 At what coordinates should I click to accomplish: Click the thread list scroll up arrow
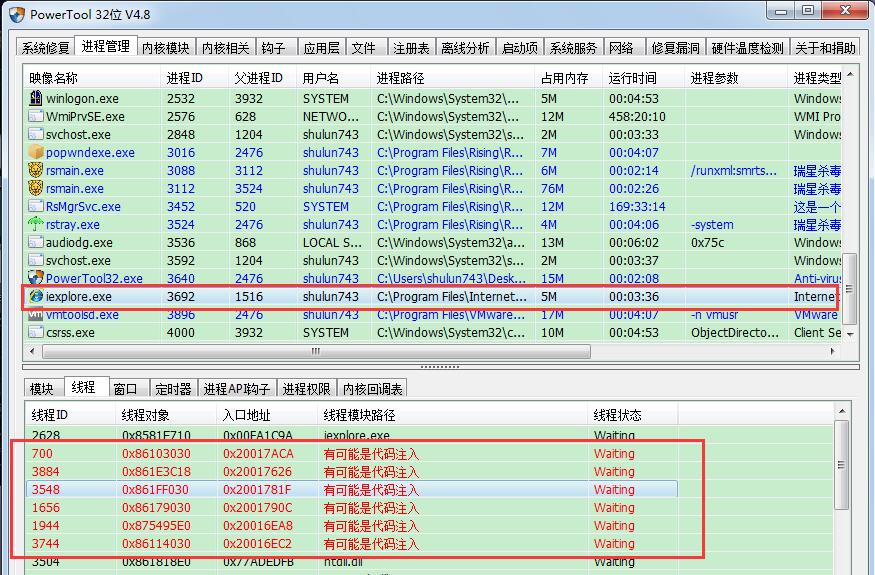842,411
